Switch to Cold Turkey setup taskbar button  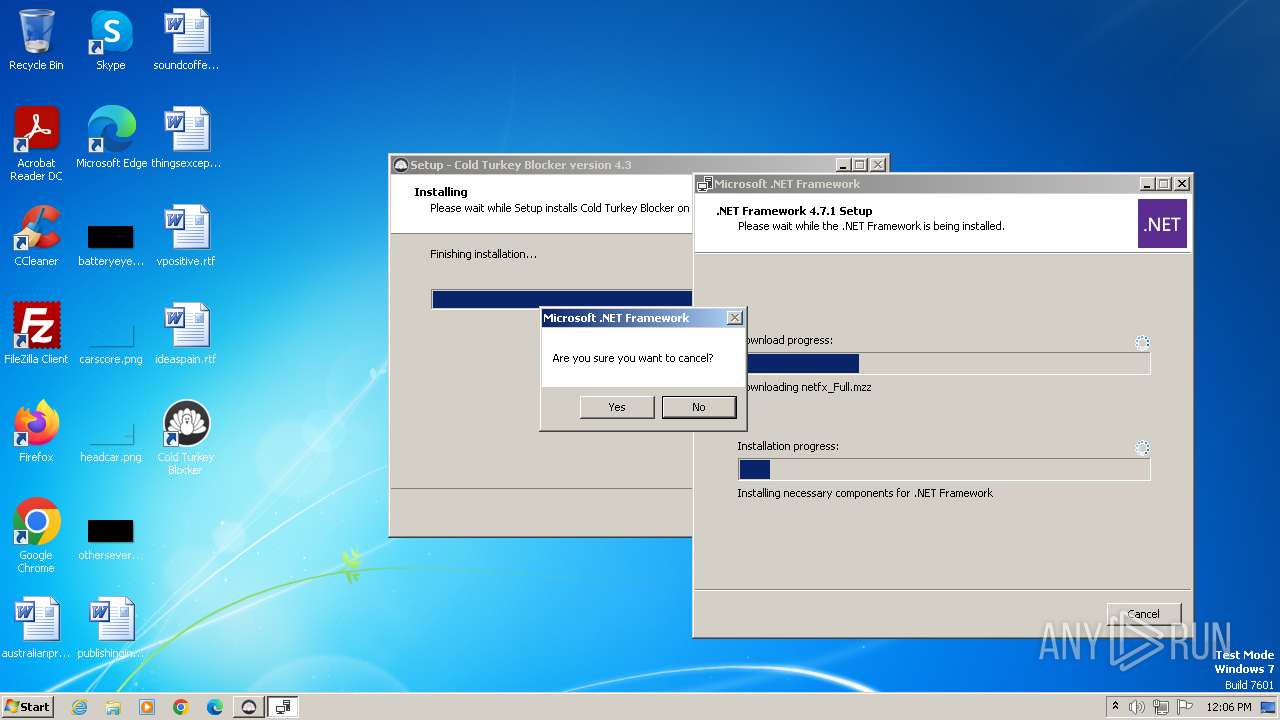[x=249, y=707]
